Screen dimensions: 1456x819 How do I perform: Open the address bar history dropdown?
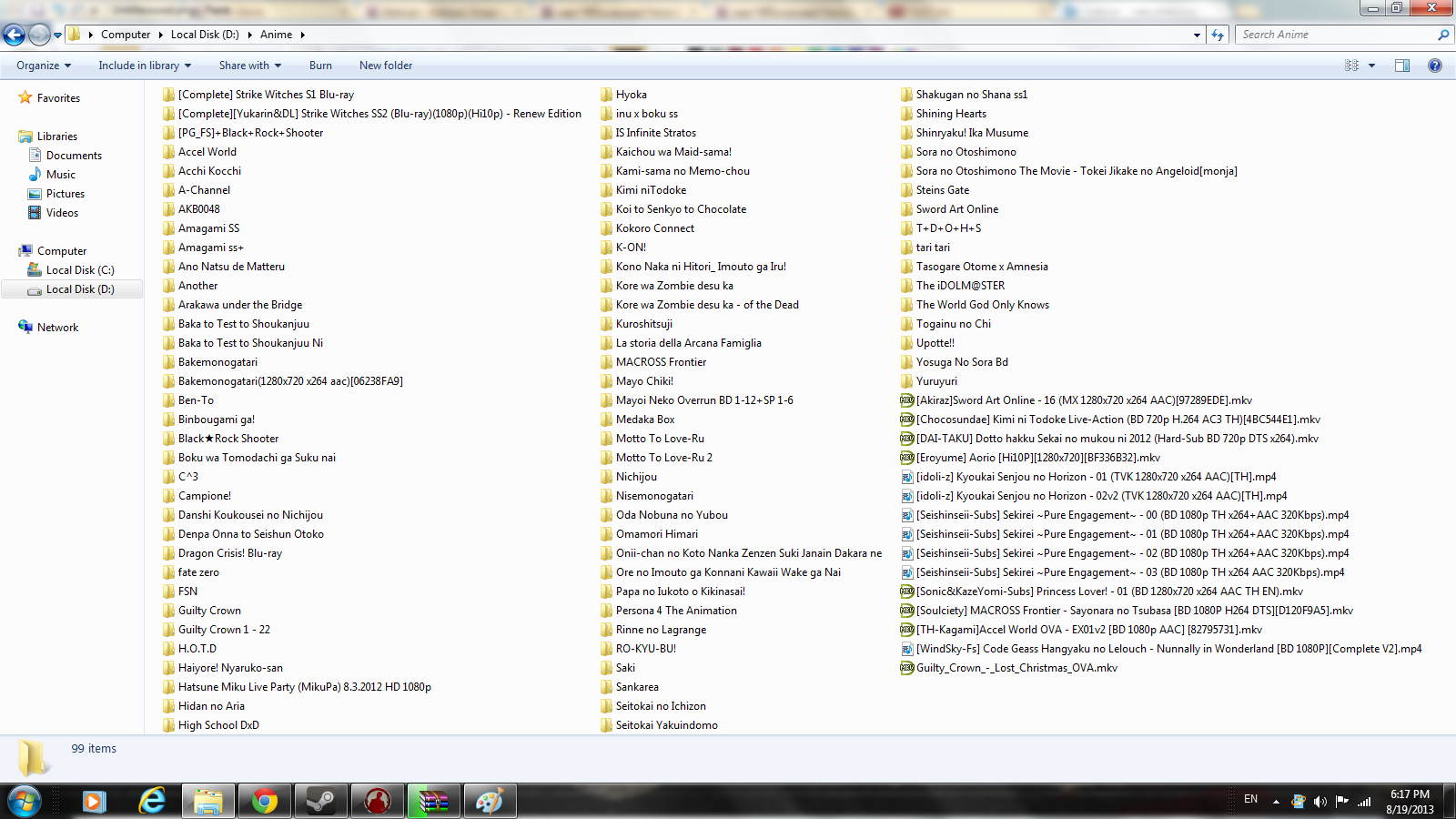(1197, 35)
